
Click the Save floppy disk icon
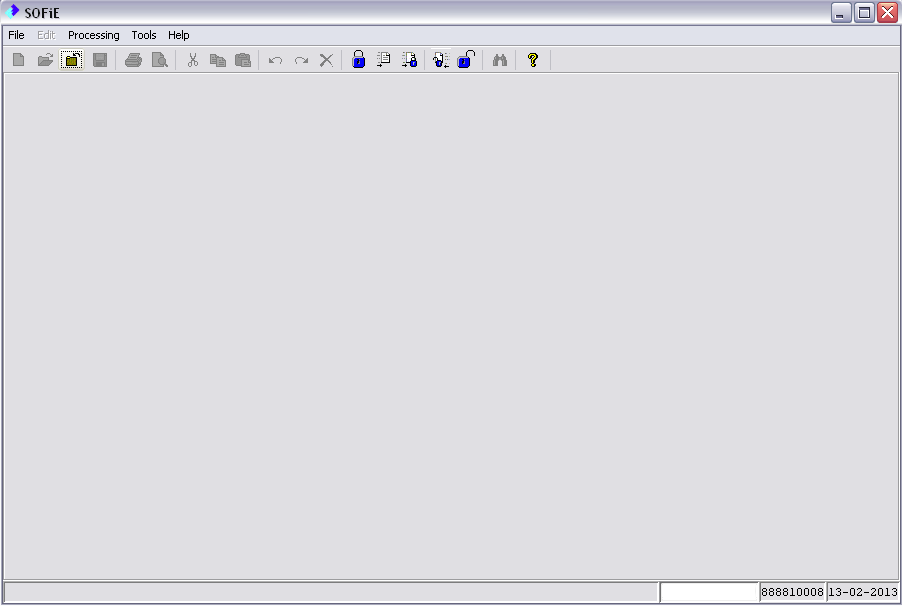coord(100,60)
